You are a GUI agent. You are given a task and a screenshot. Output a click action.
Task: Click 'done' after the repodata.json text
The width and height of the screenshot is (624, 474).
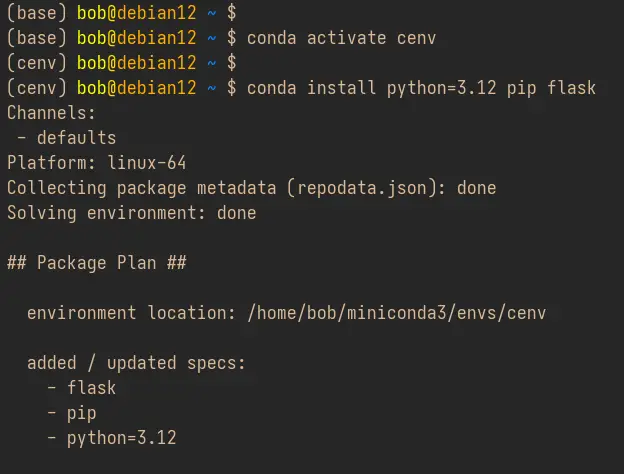[476, 188]
